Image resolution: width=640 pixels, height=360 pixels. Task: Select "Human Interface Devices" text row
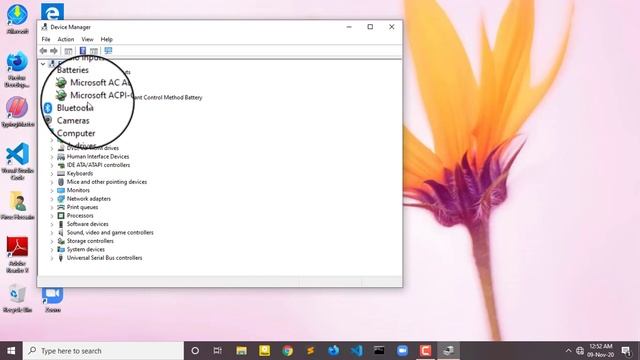[98, 157]
